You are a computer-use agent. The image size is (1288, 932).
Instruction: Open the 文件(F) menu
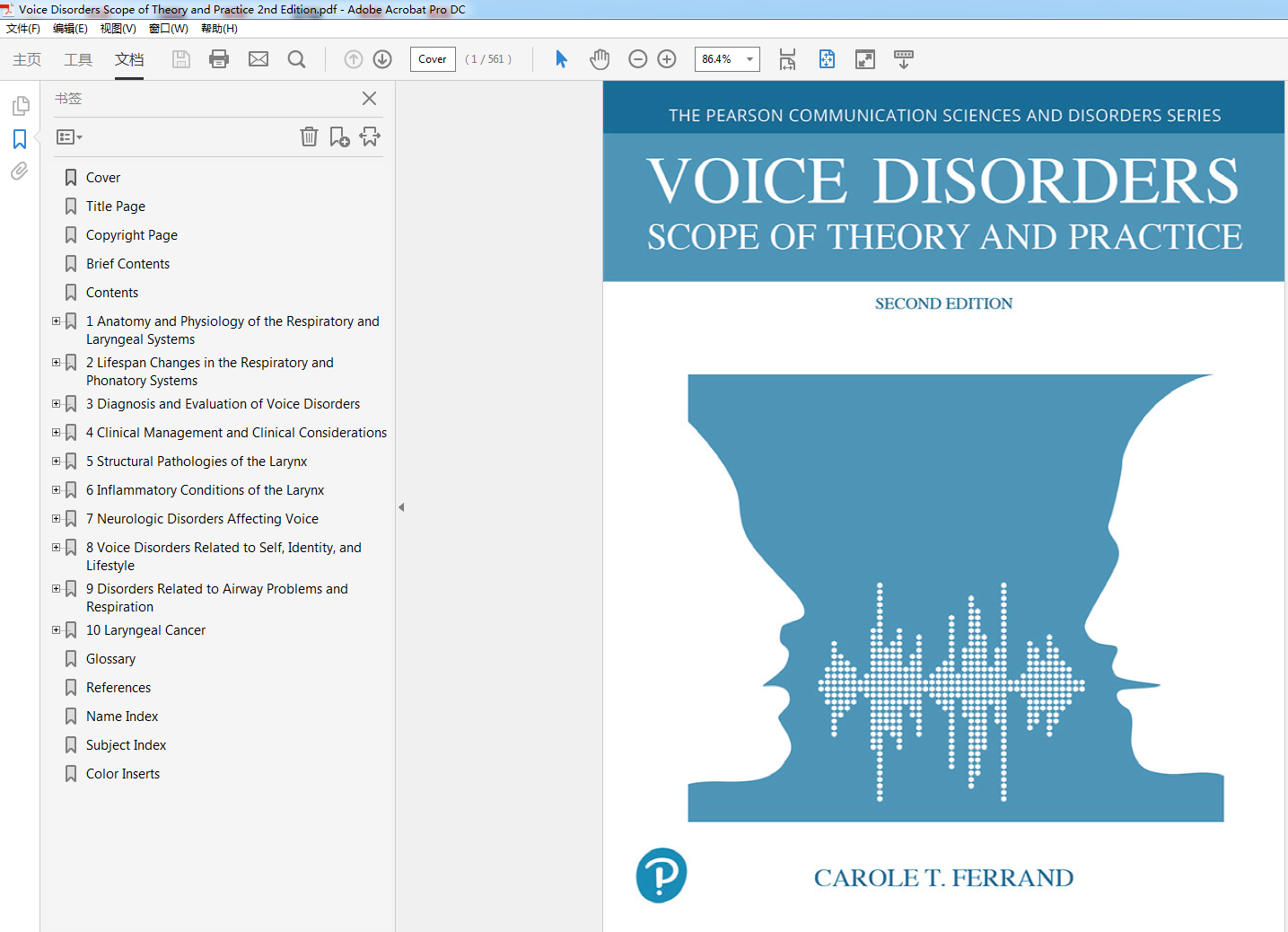(23, 29)
